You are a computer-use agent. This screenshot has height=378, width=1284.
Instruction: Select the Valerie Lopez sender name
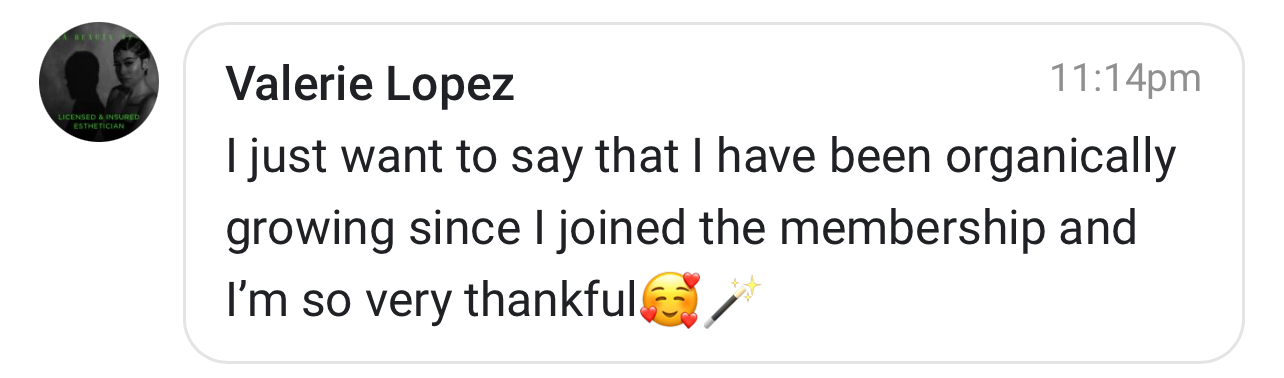(370, 87)
